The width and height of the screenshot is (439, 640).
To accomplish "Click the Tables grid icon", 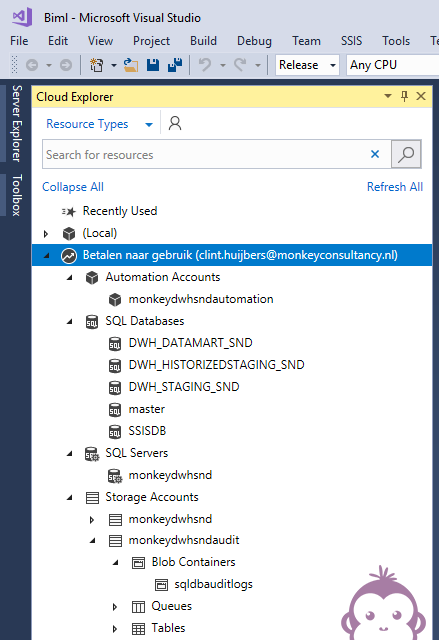I will [x=138, y=629].
